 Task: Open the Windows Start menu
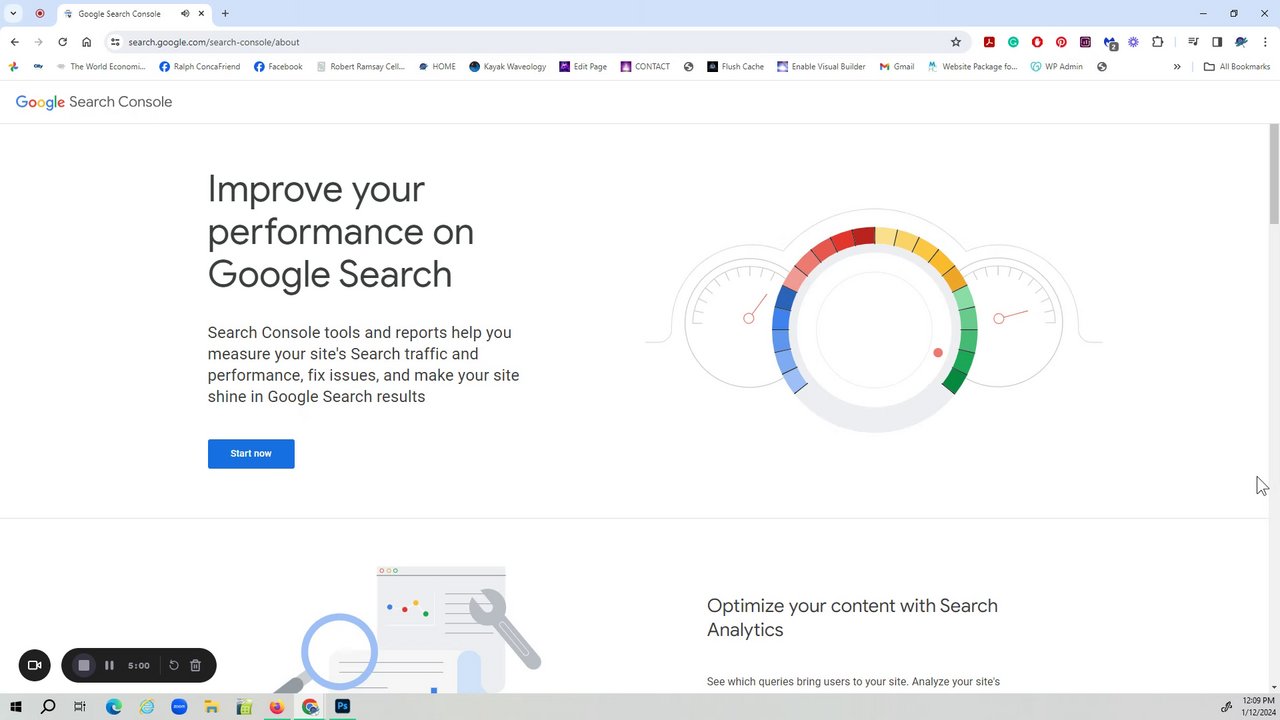click(x=15, y=706)
